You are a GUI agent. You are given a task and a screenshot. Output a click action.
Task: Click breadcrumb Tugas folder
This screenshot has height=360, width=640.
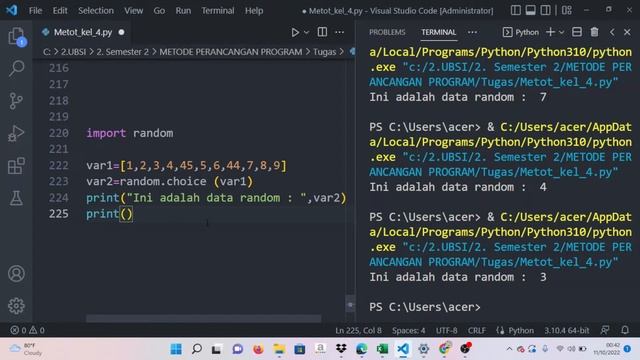324,52
